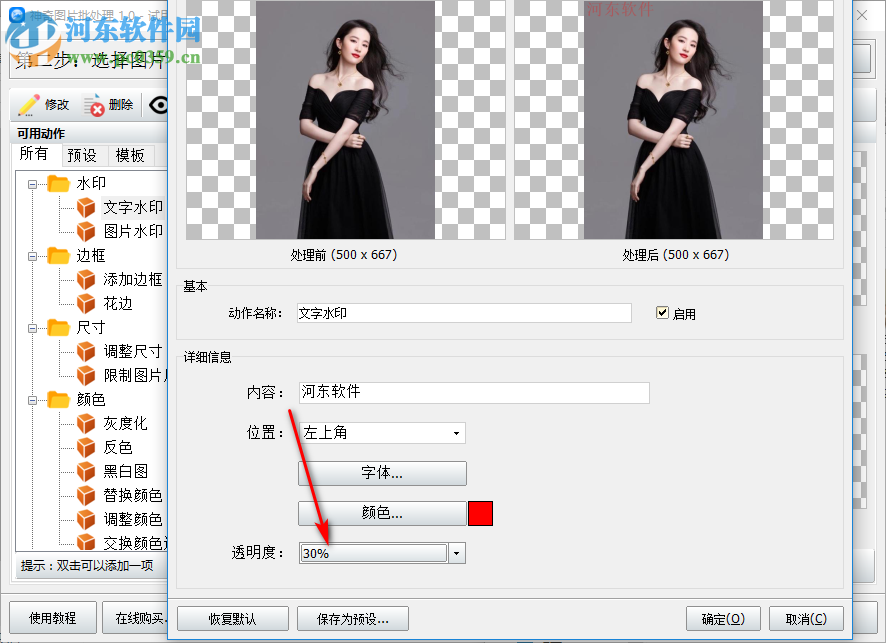Click the 尺寸 folder icon
This screenshot has height=643, width=886.
tap(58, 327)
